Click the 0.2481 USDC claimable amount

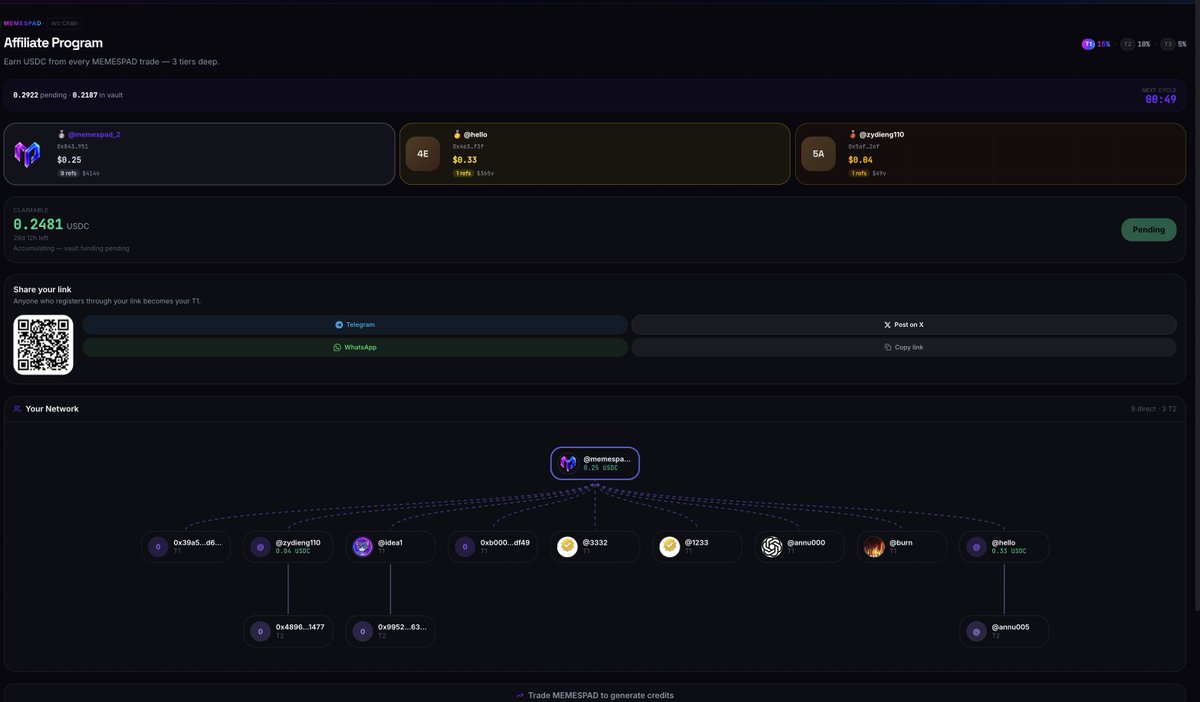(51, 225)
